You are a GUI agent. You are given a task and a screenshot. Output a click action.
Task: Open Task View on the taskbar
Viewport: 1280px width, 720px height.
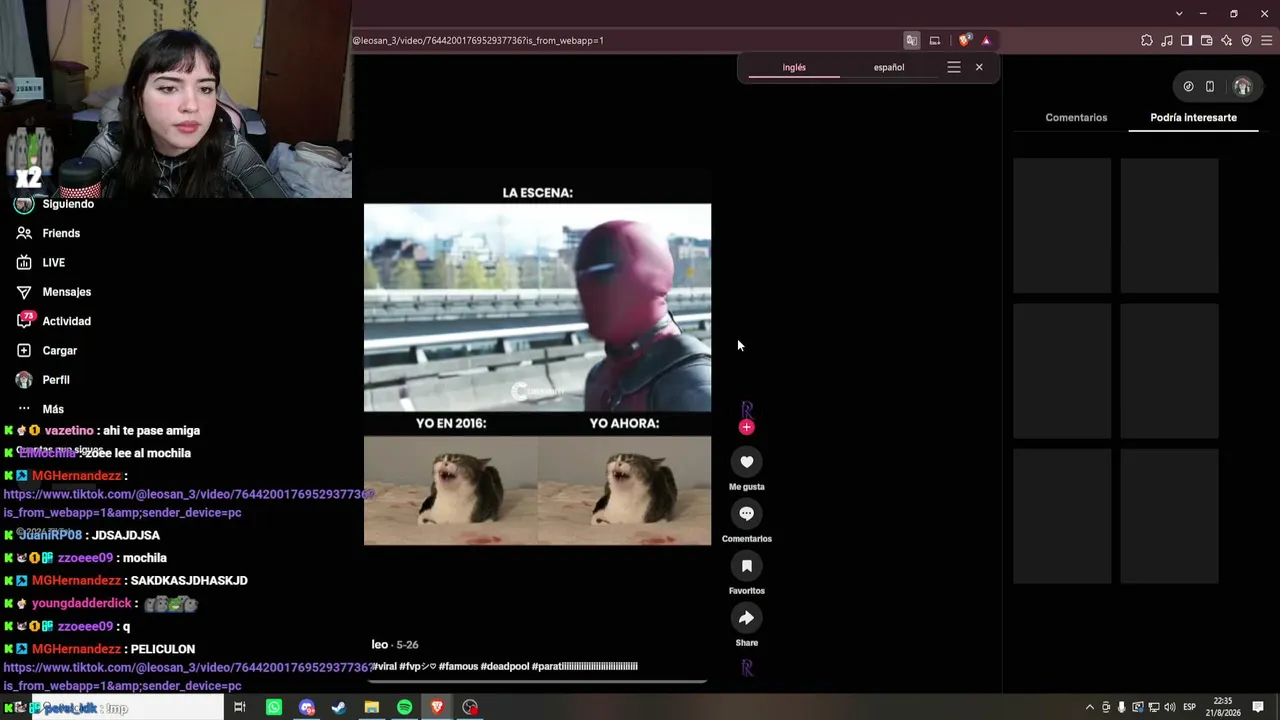point(240,708)
